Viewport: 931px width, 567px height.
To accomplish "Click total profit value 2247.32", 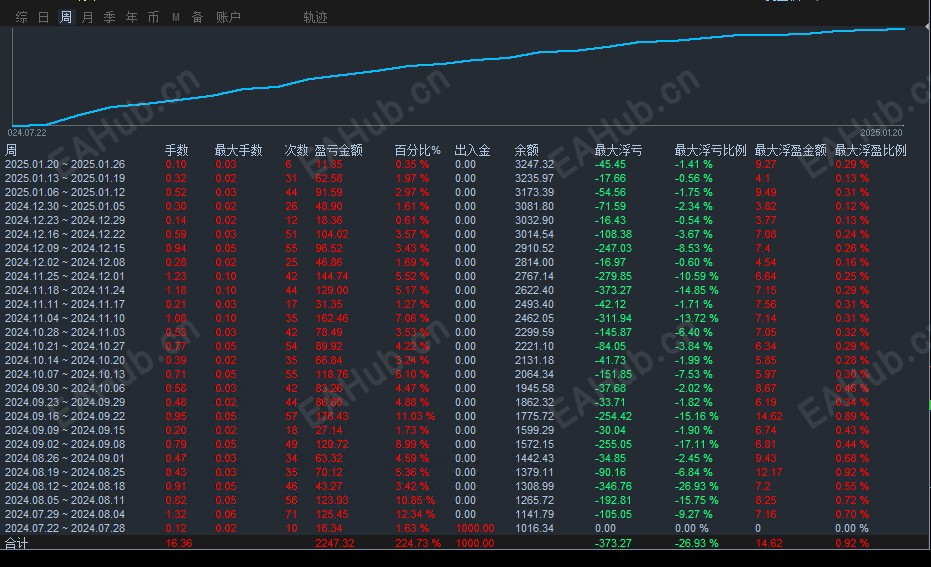I will (x=335, y=543).
